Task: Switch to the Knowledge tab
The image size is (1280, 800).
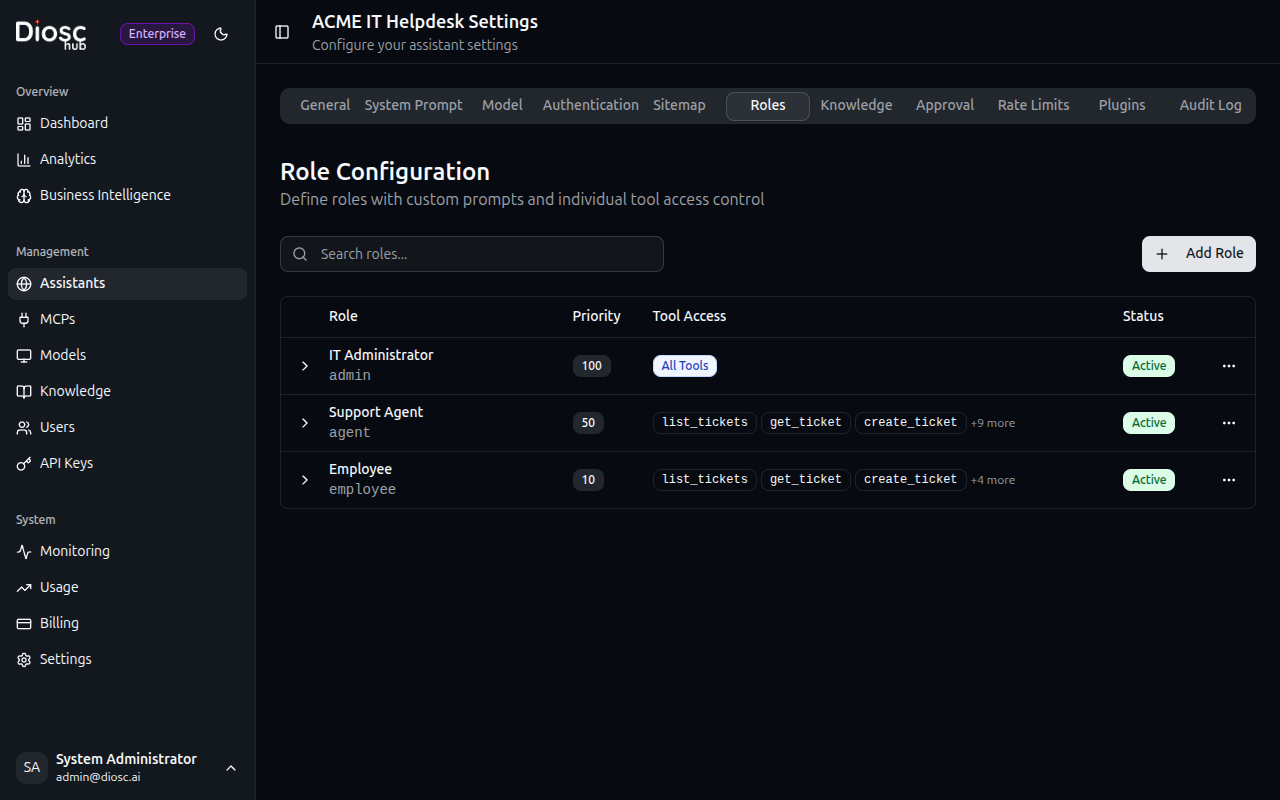Action: pyautogui.click(x=856, y=105)
